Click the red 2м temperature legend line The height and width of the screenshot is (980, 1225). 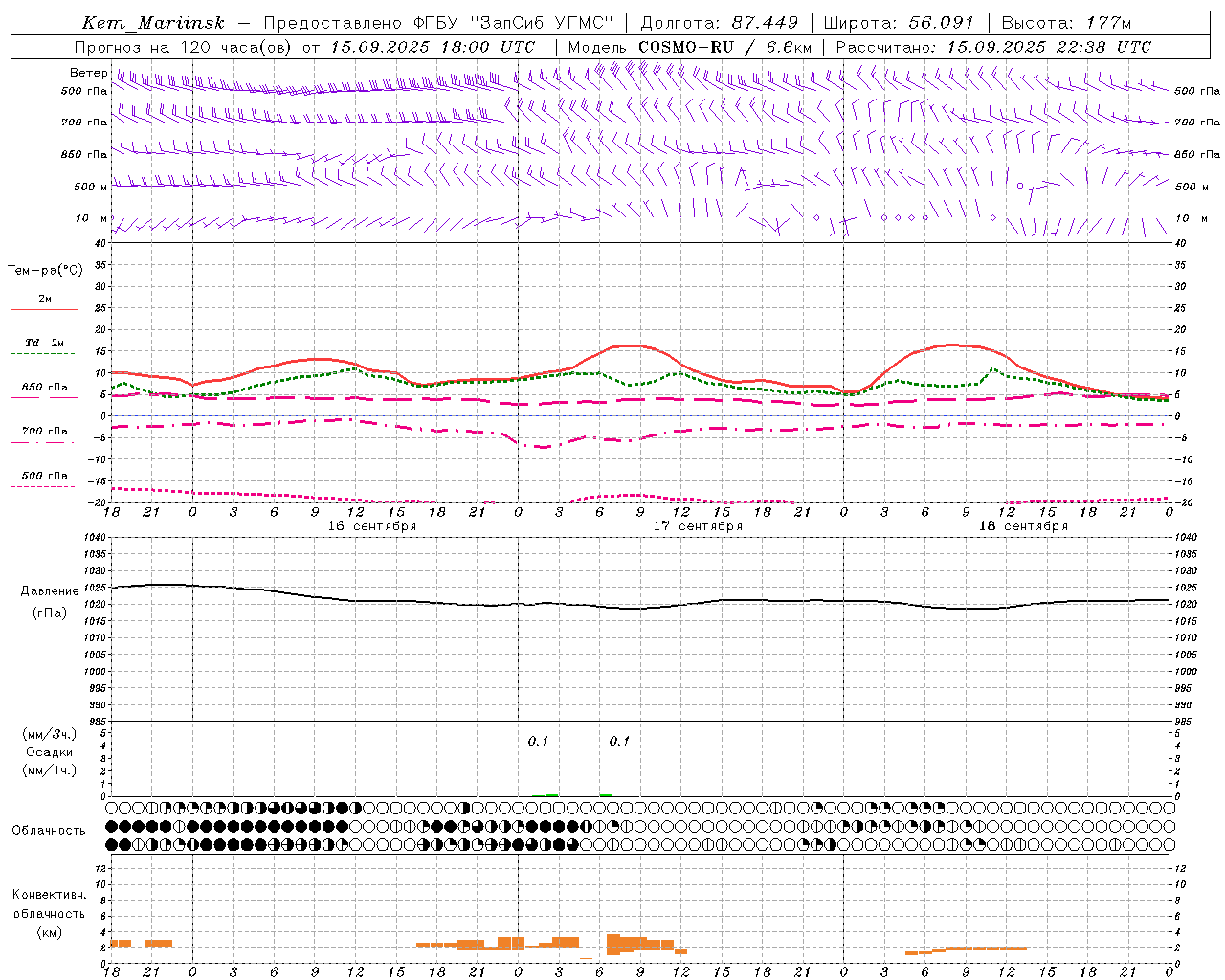click(x=44, y=310)
